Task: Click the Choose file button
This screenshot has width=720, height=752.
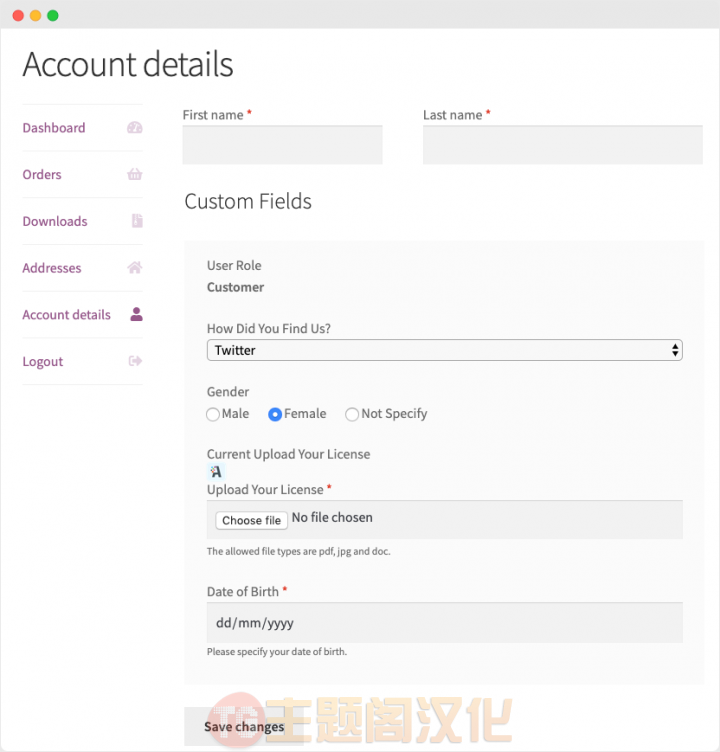Action: [251, 520]
